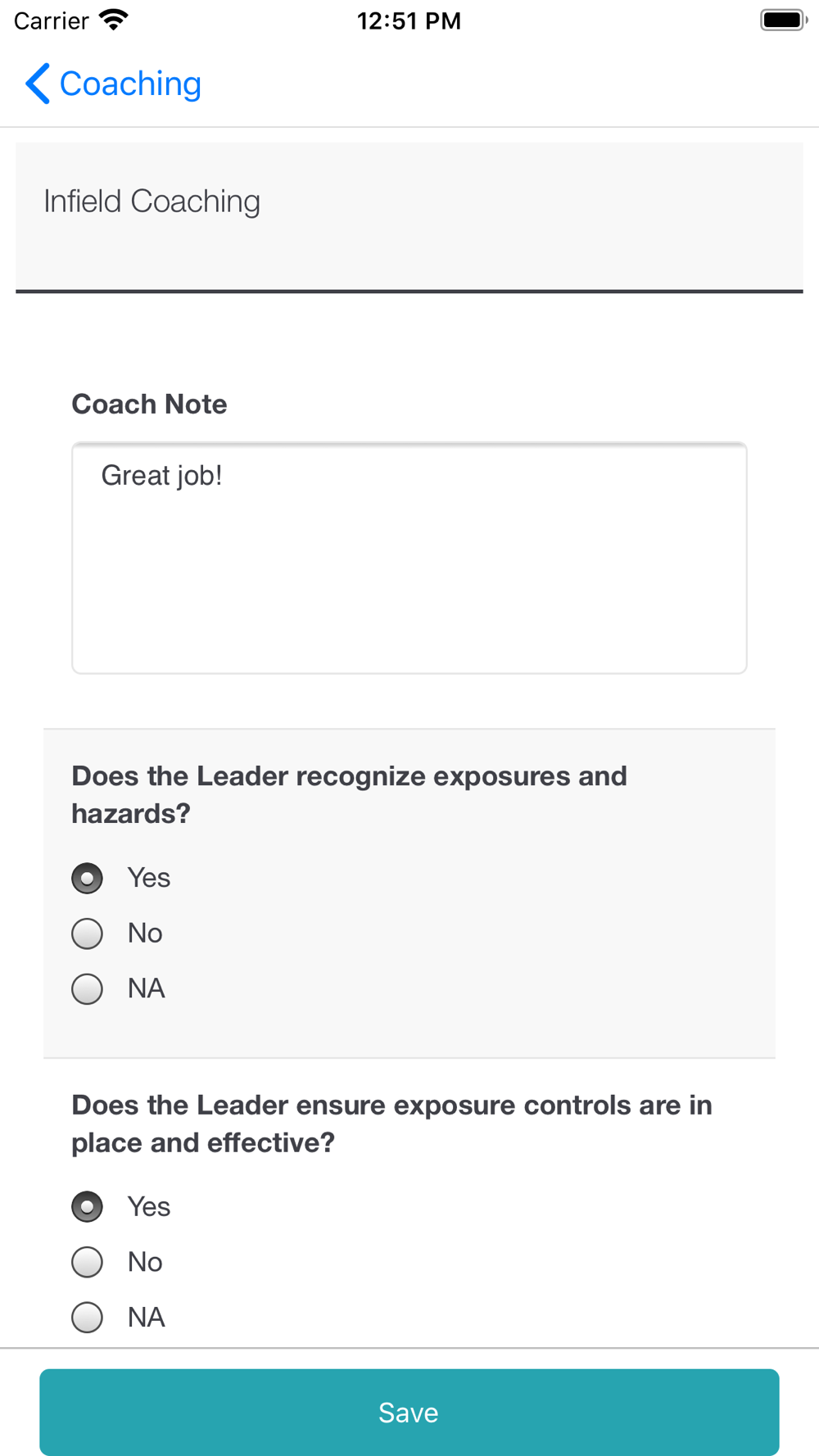Tap the 12:51 PM clock display
819x1456 pixels.
click(409, 20)
